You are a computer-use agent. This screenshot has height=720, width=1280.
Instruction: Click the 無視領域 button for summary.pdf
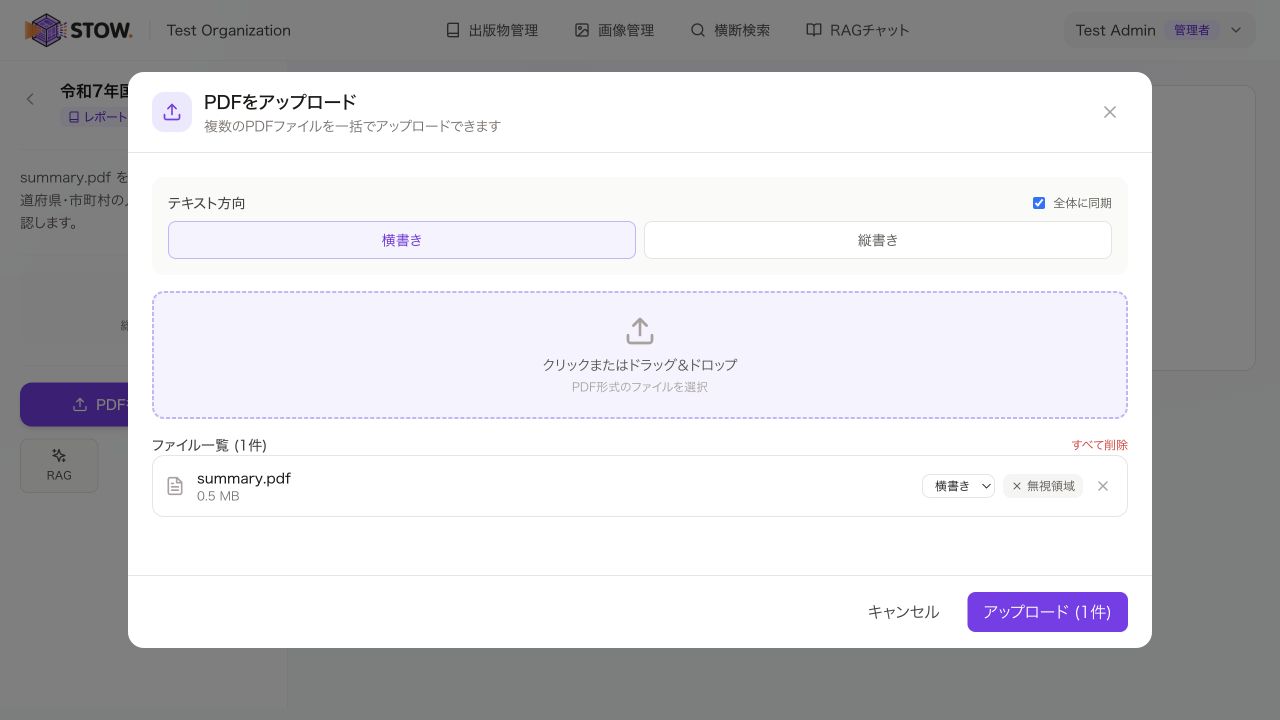coord(1043,486)
